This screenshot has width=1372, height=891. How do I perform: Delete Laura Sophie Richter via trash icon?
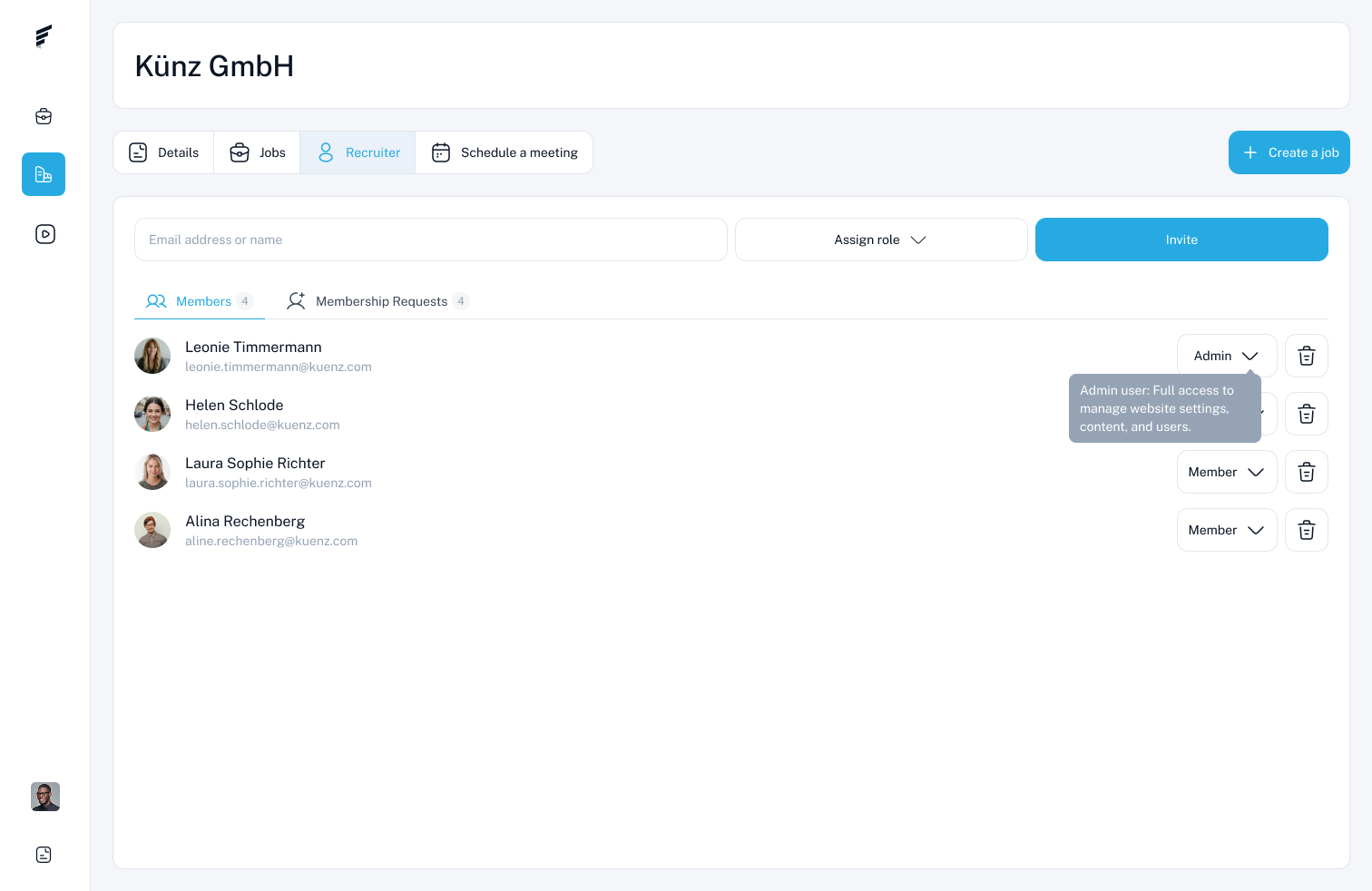pos(1307,472)
